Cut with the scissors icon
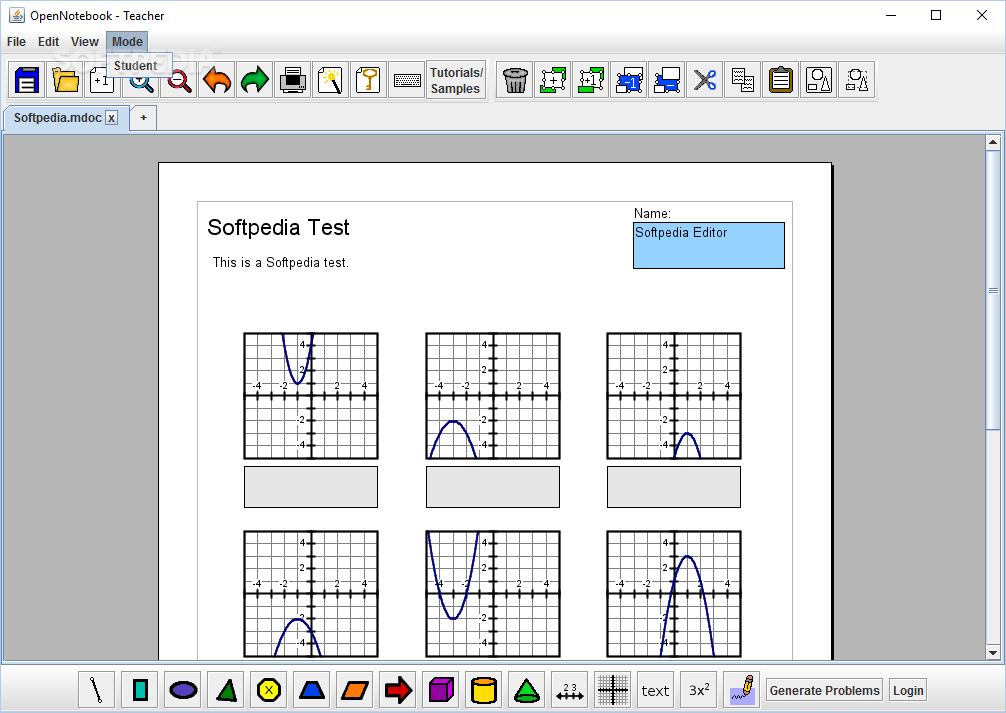Screen dimensions: 1006x713 (704, 80)
